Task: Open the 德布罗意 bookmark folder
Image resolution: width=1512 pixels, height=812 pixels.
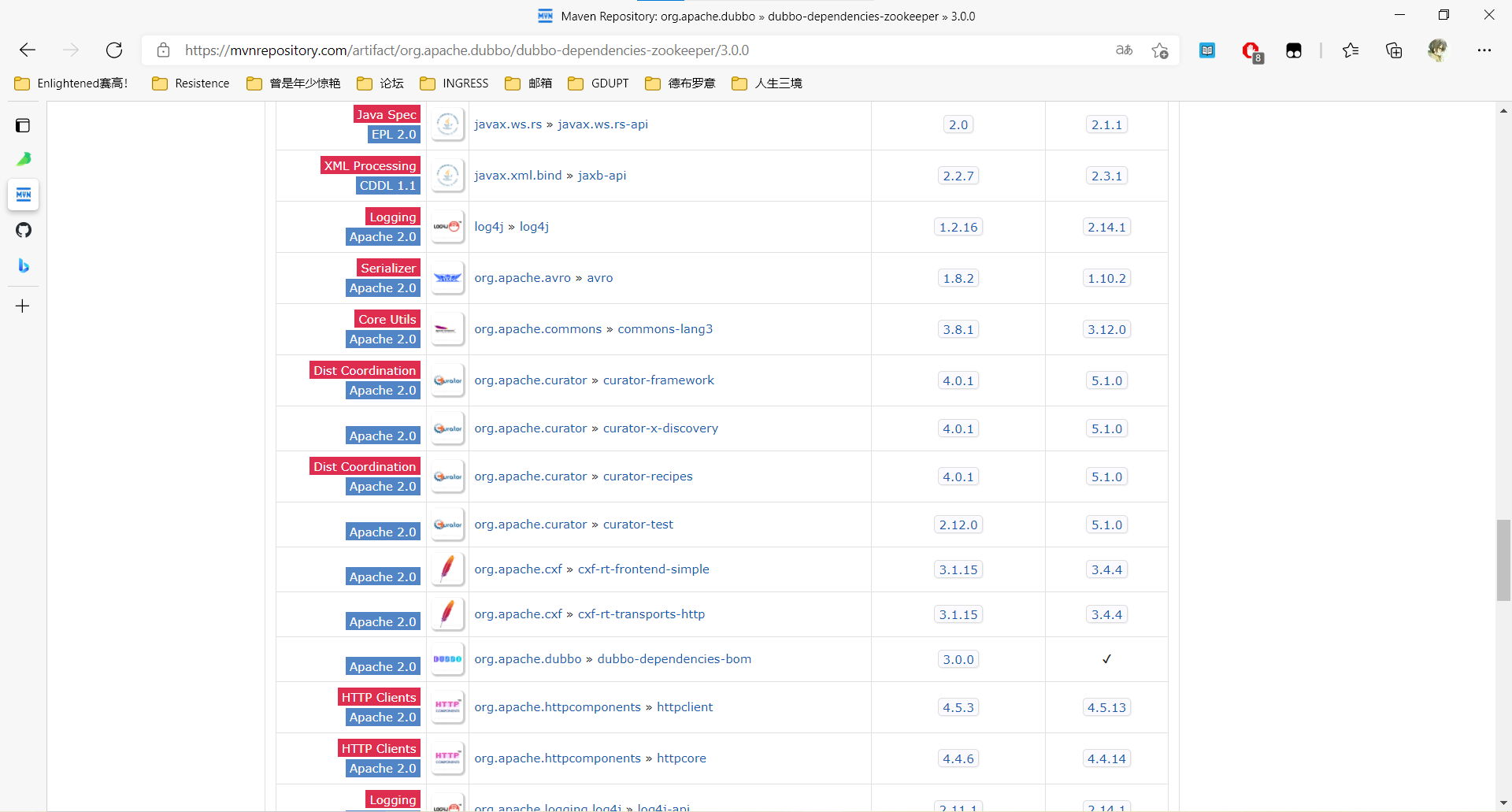Action: [680, 83]
